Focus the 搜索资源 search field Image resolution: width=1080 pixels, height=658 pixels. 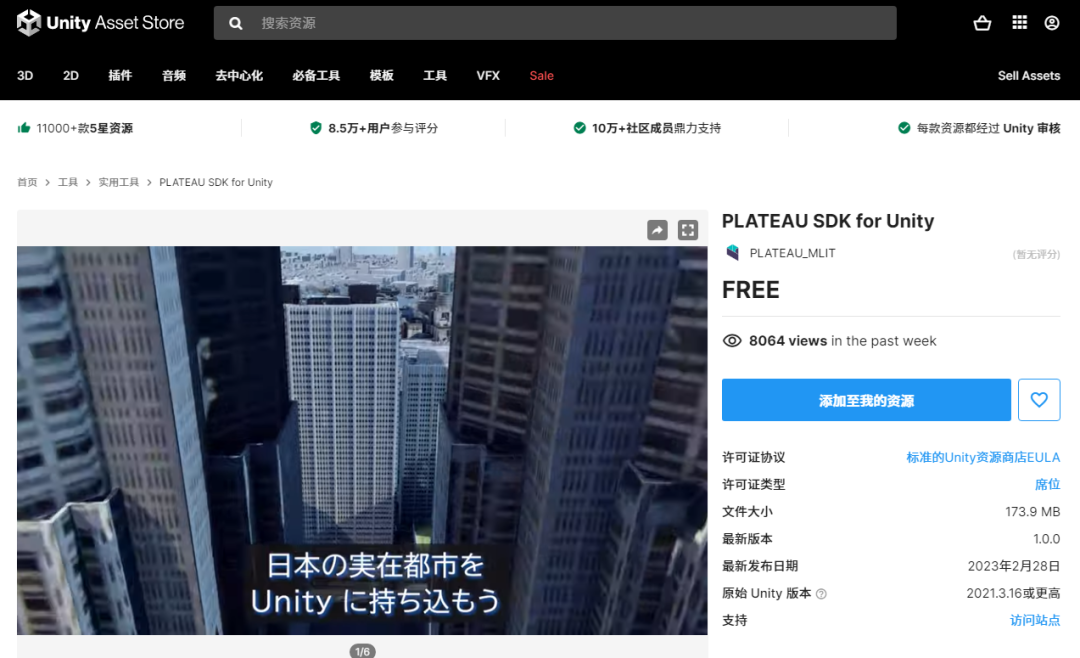point(554,23)
